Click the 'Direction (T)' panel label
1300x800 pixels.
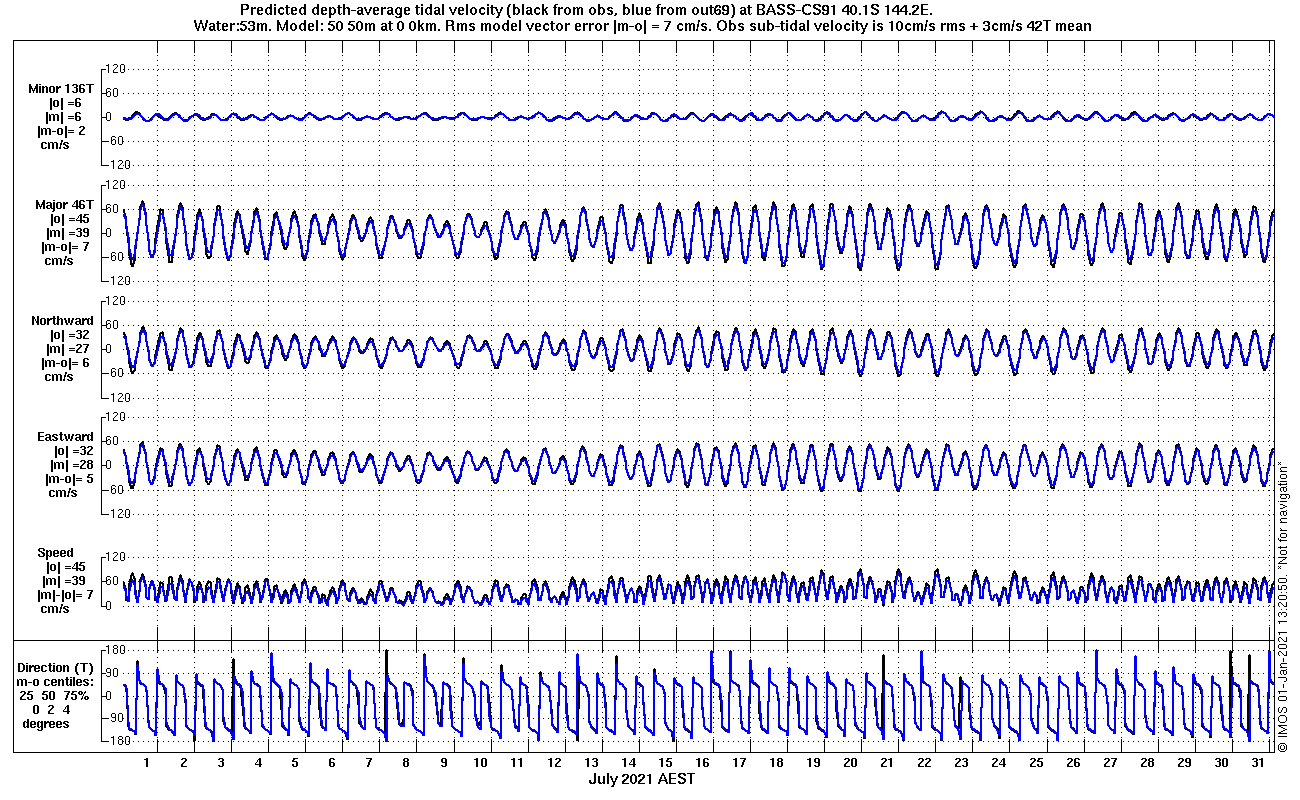click(57, 667)
